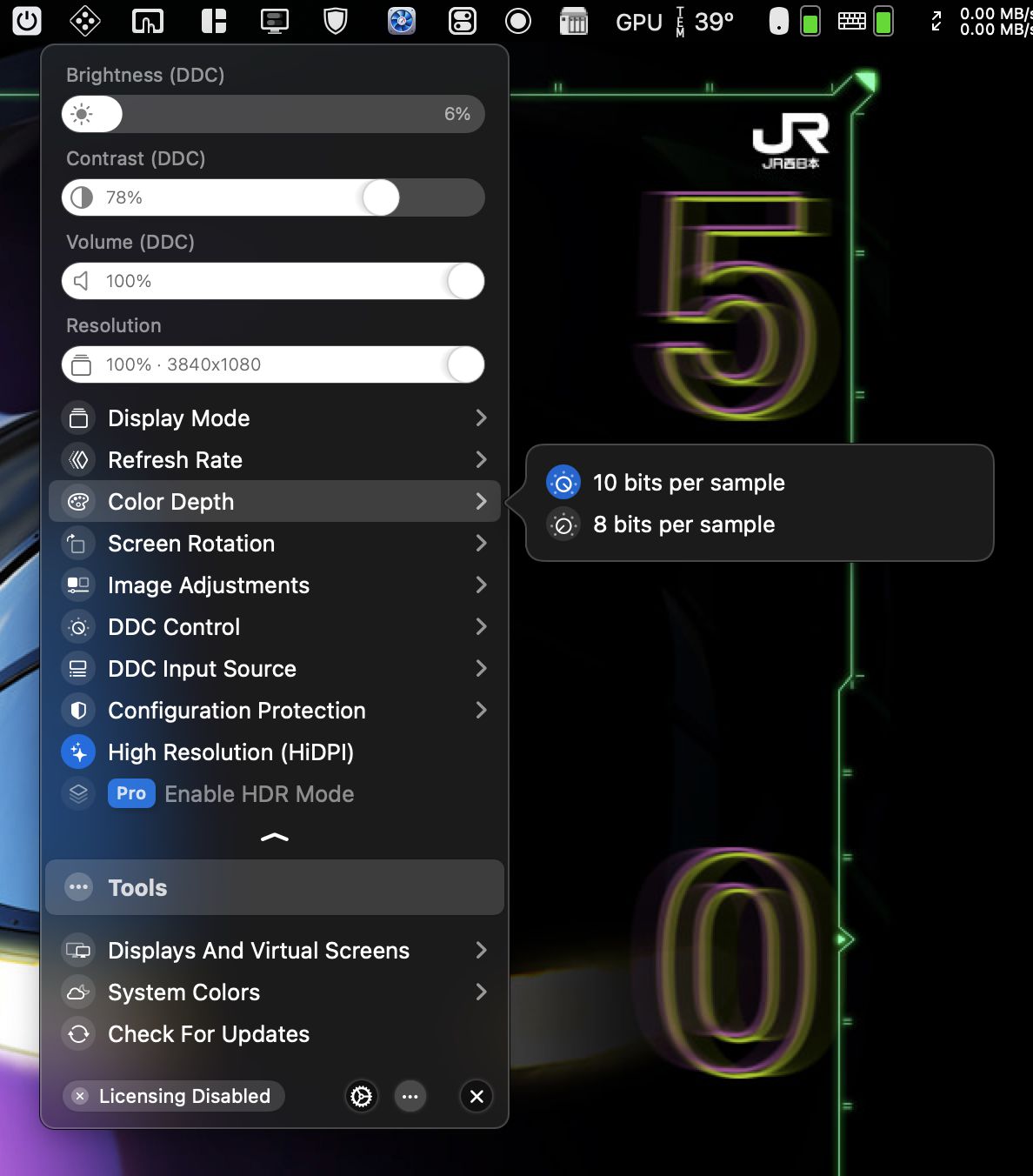Expand System Colors submenu chevron
1033x1176 pixels.
[481, 992]
